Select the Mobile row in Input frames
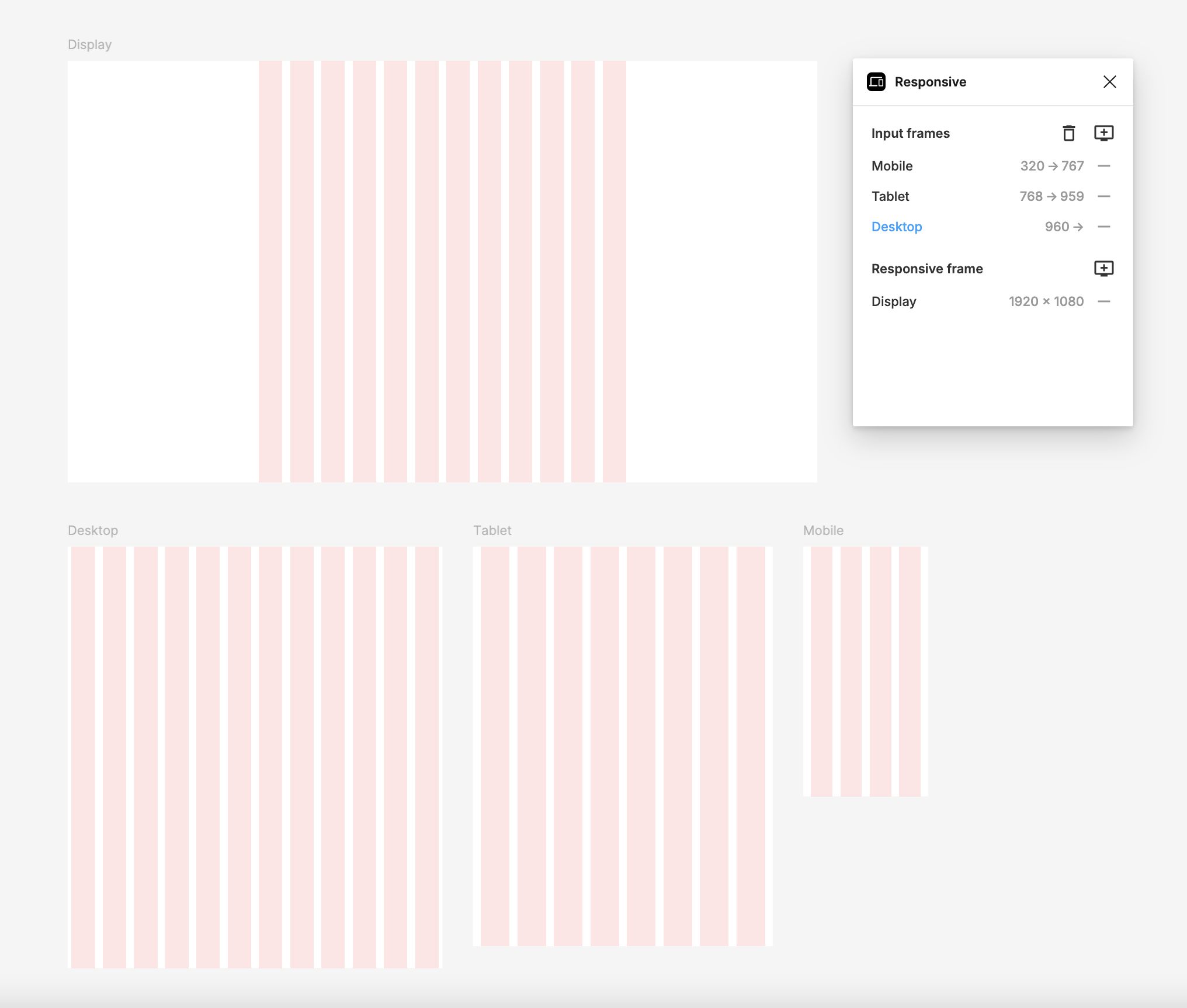This screenshot has width=1187, height=1008. point(892,166)
